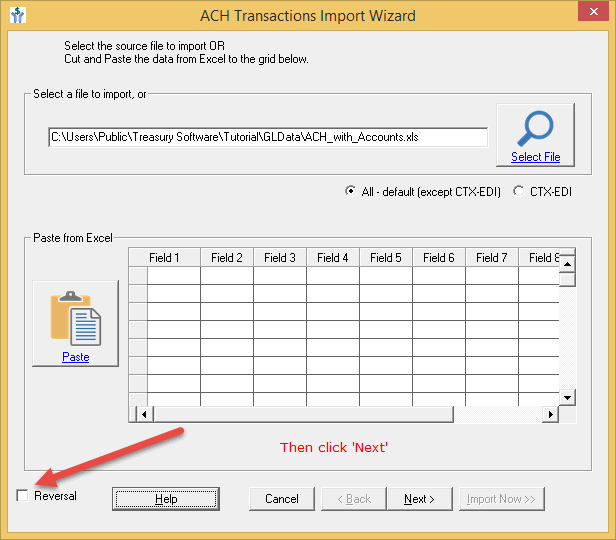
Task: Click inside the import file path field
Action: point(268,138)
